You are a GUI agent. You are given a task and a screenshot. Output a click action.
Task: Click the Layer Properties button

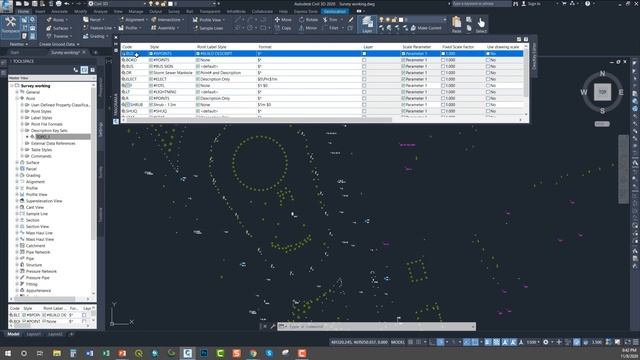click(367, 24)
